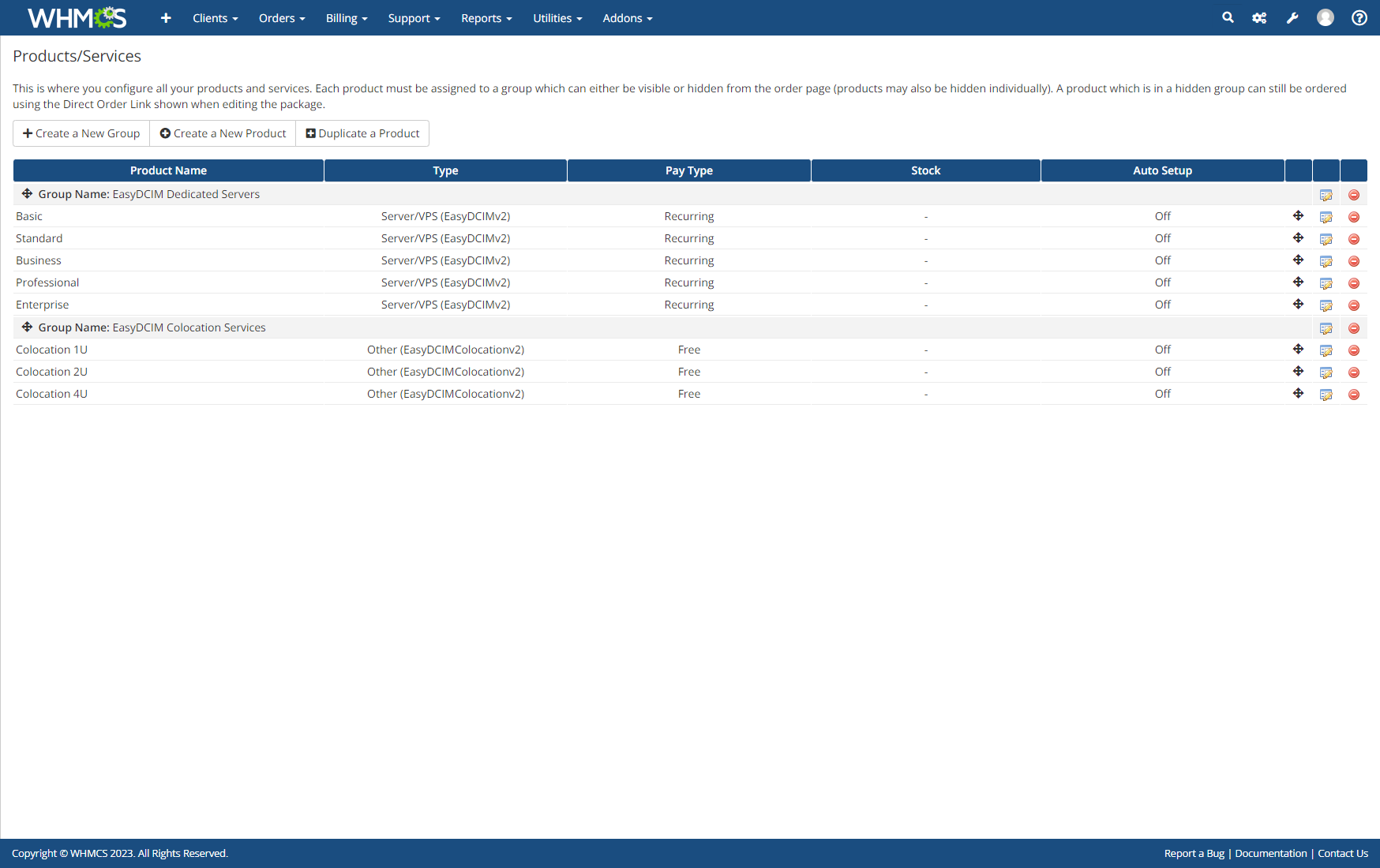
Task: Click move icon for Standard product
Action: point(1299,238)
